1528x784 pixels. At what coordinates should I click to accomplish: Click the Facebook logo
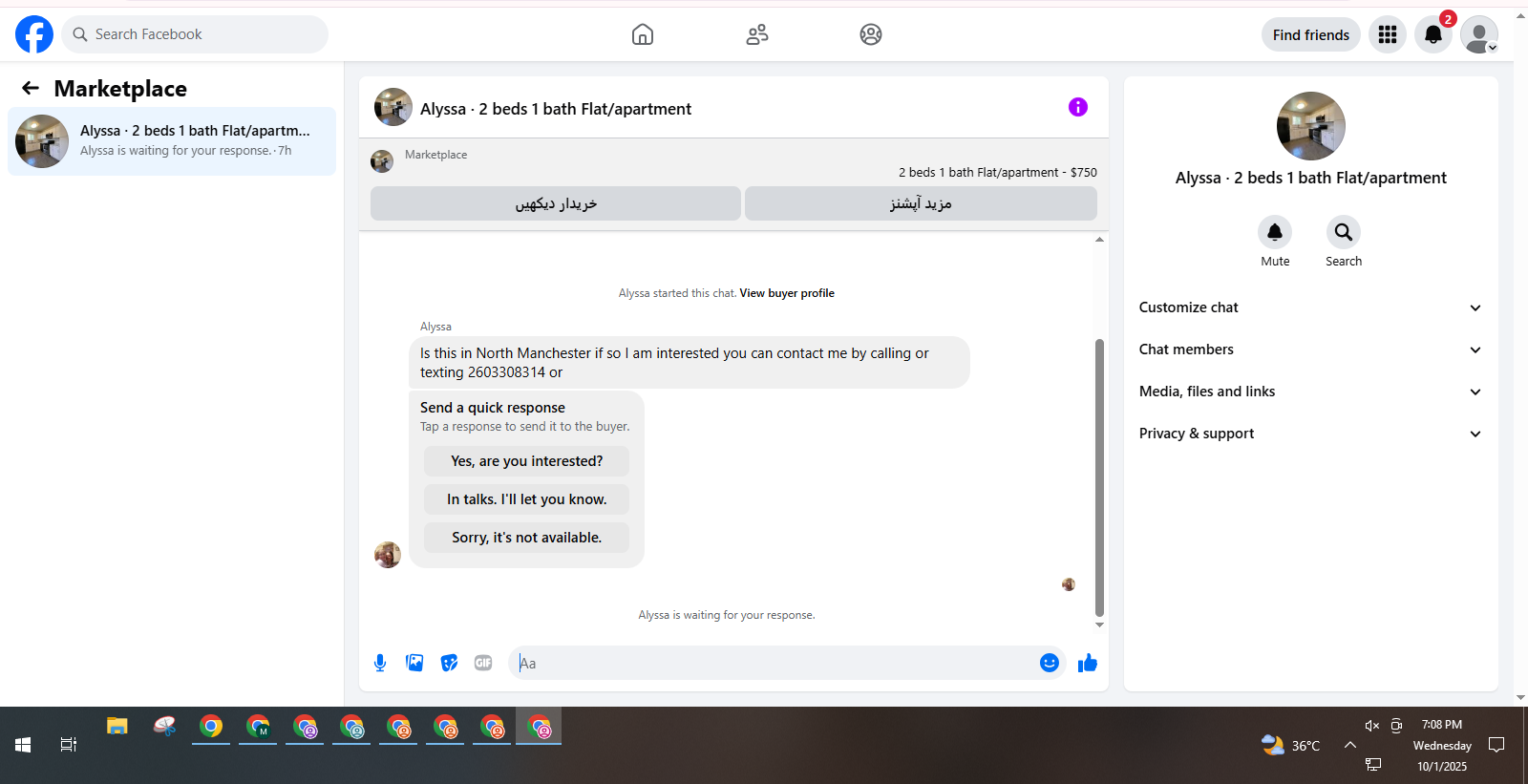click(x=34, y=34)
